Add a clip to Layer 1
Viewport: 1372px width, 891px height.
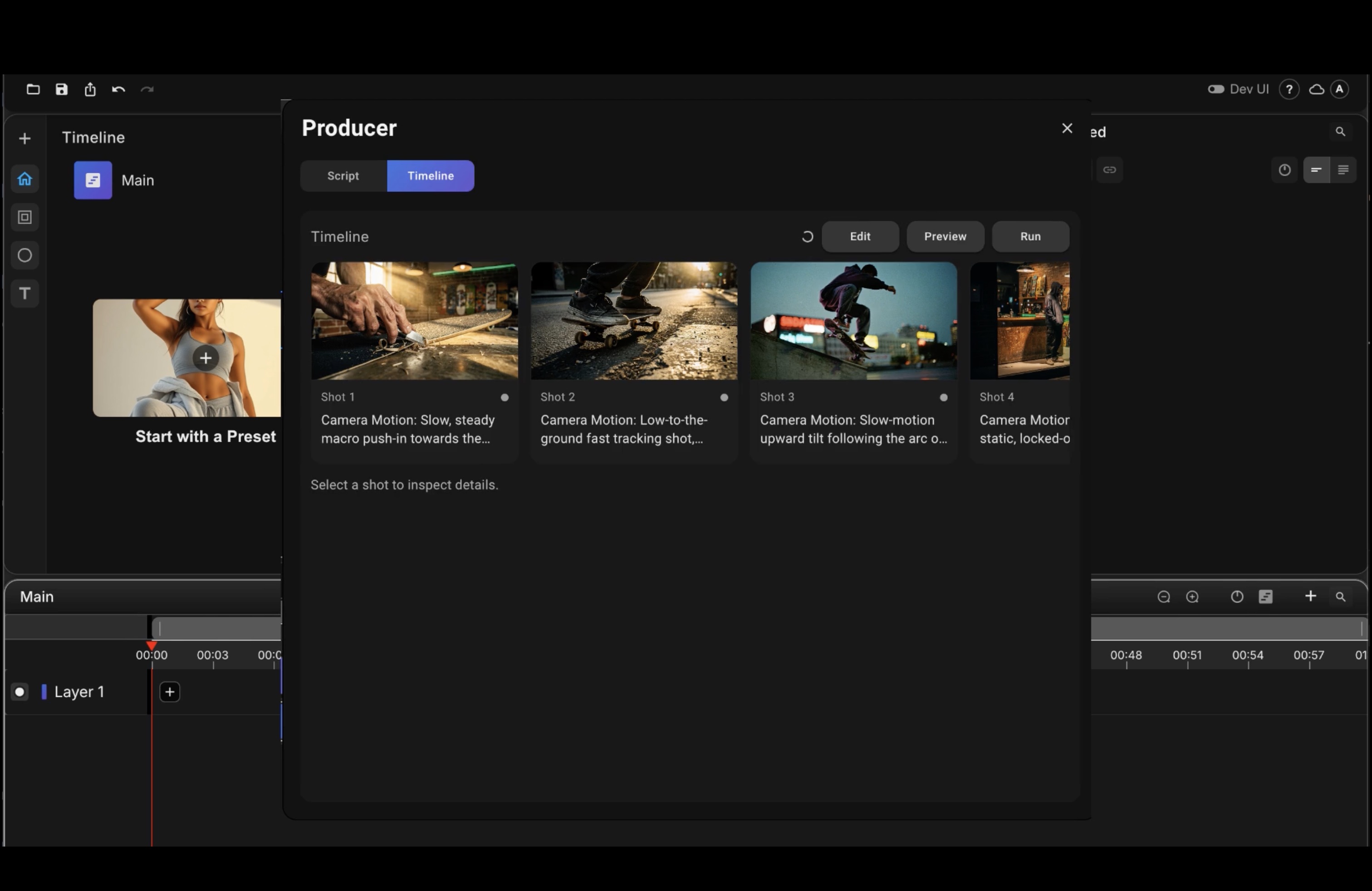click(170, 692)
